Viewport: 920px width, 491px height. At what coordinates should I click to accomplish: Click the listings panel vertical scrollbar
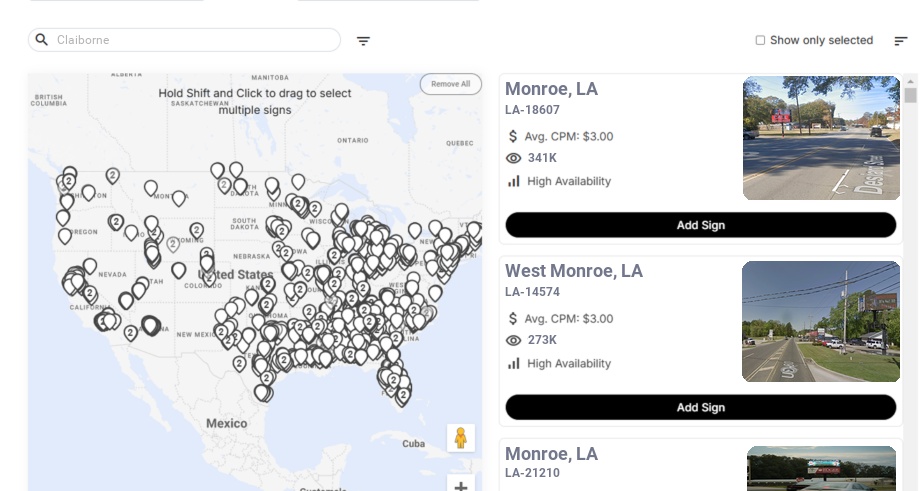910,95
